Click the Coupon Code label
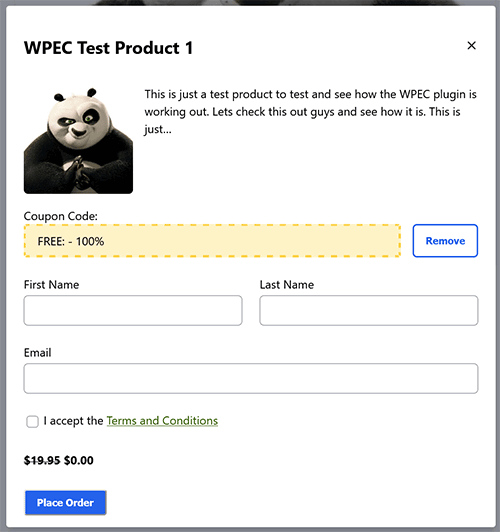The width and height of the screenshot is (500, 532). [x=61, y=216]
